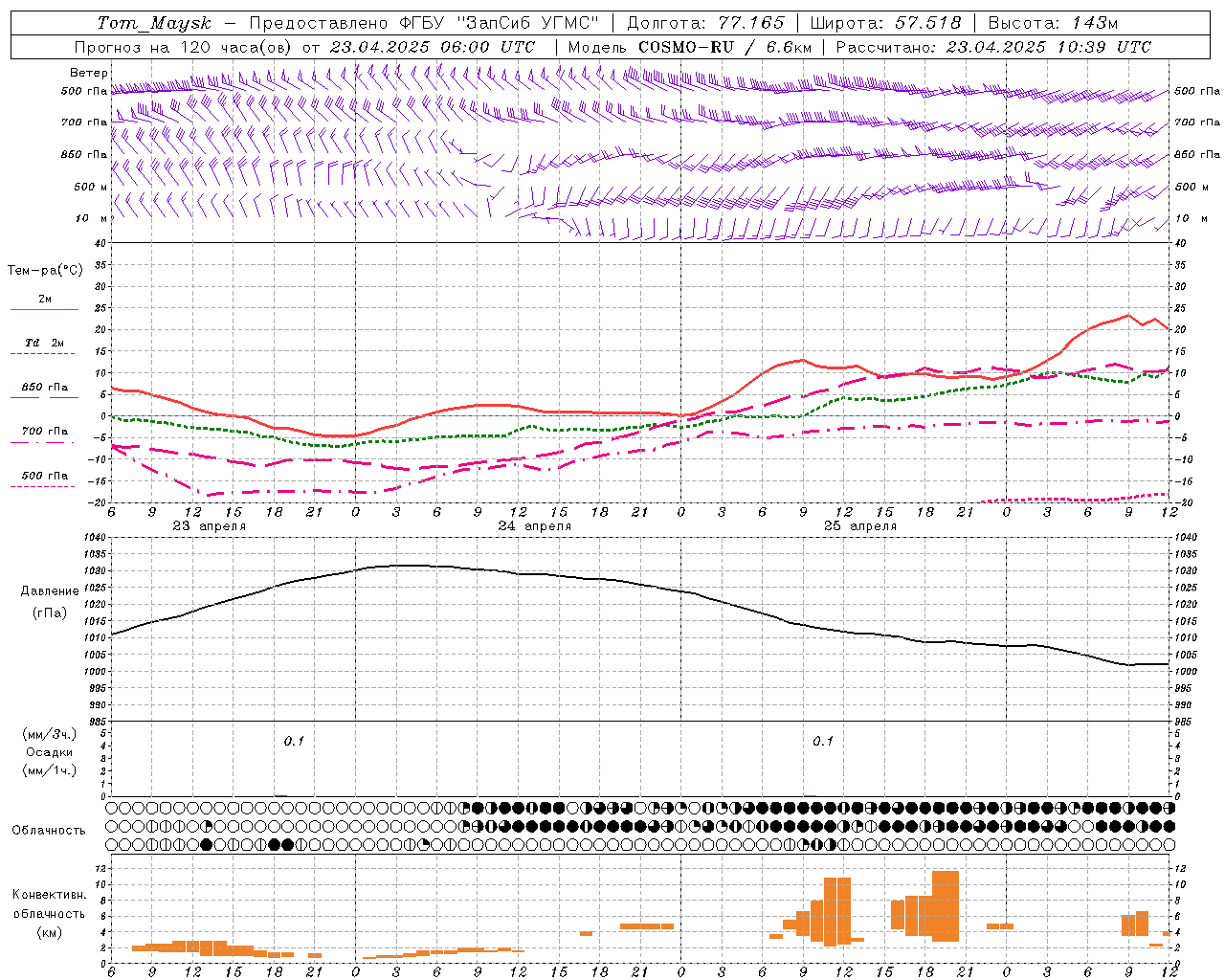This screenshot has height=980, width=1225.
Task: Select the (мм/1ч.) precipitation unit label
Action: [x=49, y=770]
